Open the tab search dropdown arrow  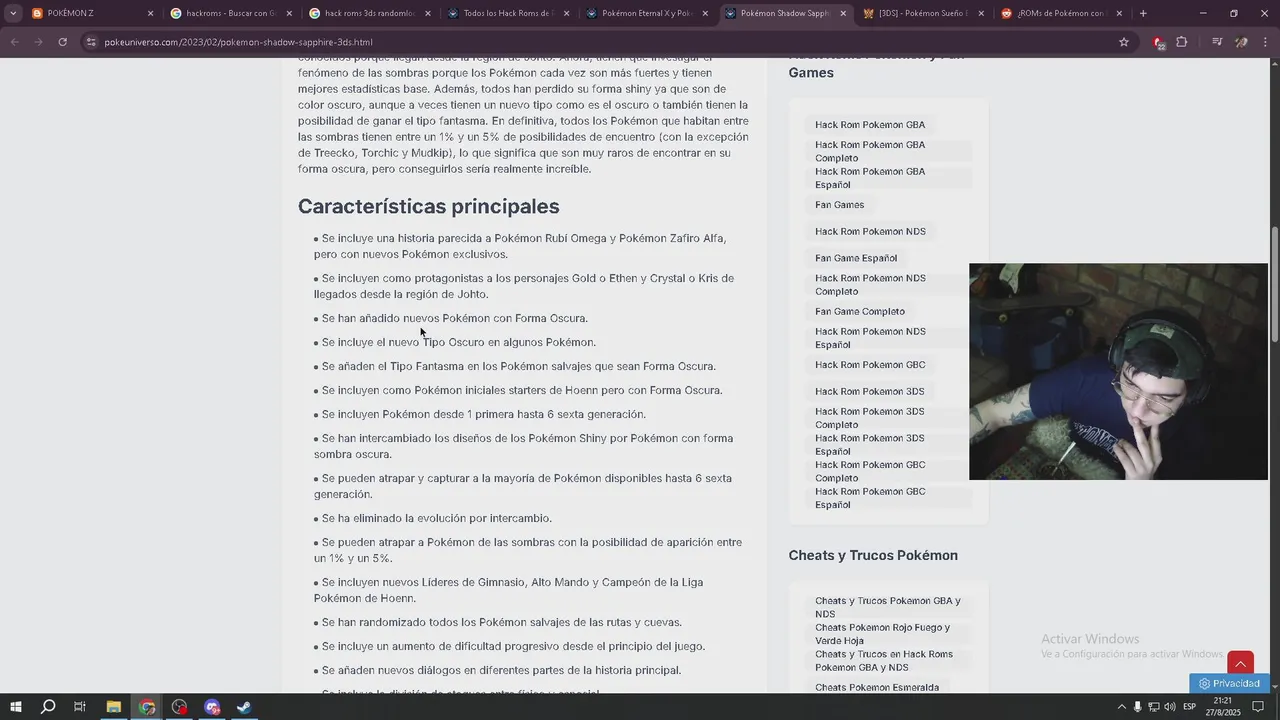tap(13, 13)
